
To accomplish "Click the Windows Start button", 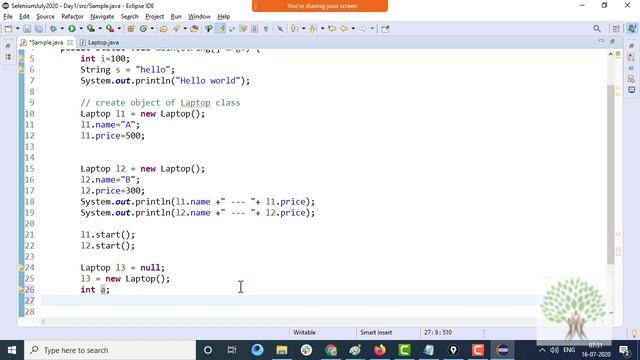I will point(12,350).
